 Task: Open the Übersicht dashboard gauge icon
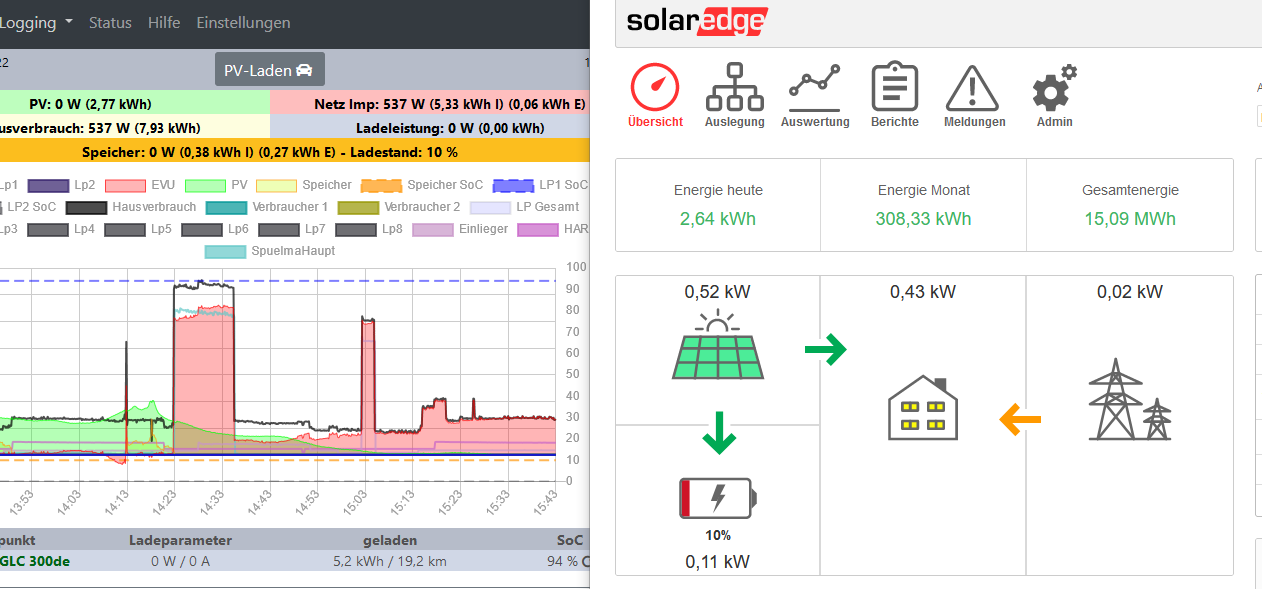coord(655,88)
